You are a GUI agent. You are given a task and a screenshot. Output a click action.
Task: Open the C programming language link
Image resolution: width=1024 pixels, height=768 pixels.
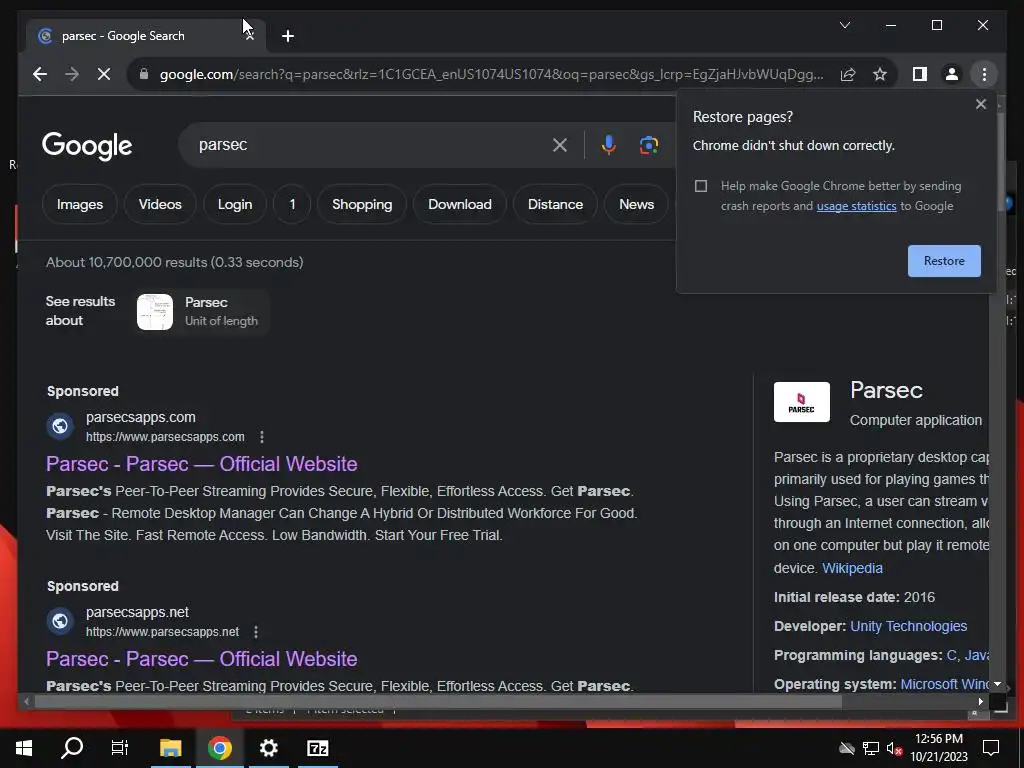(952, 655)
